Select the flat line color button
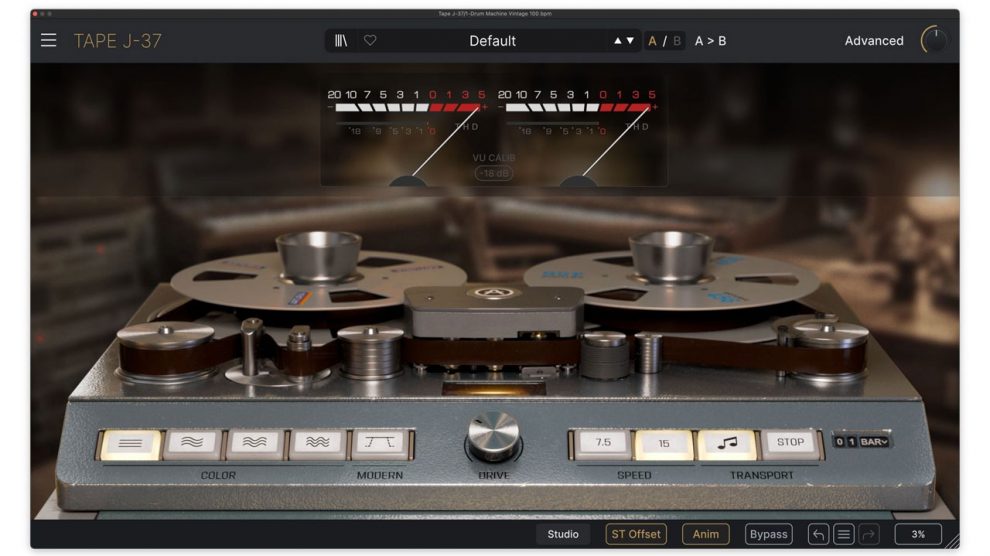Image resolution: width=990 pixels, height=556 pixels. tap(130, 443)
